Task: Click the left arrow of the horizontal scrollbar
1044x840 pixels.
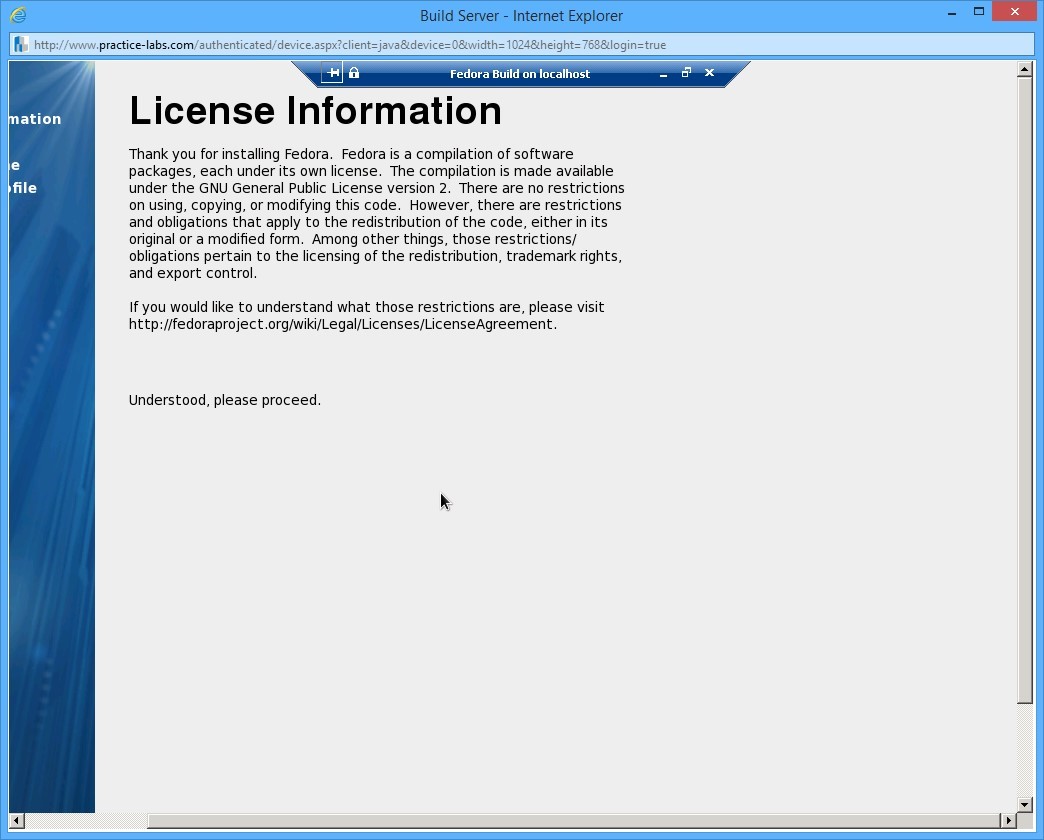Action: point(14,820)
